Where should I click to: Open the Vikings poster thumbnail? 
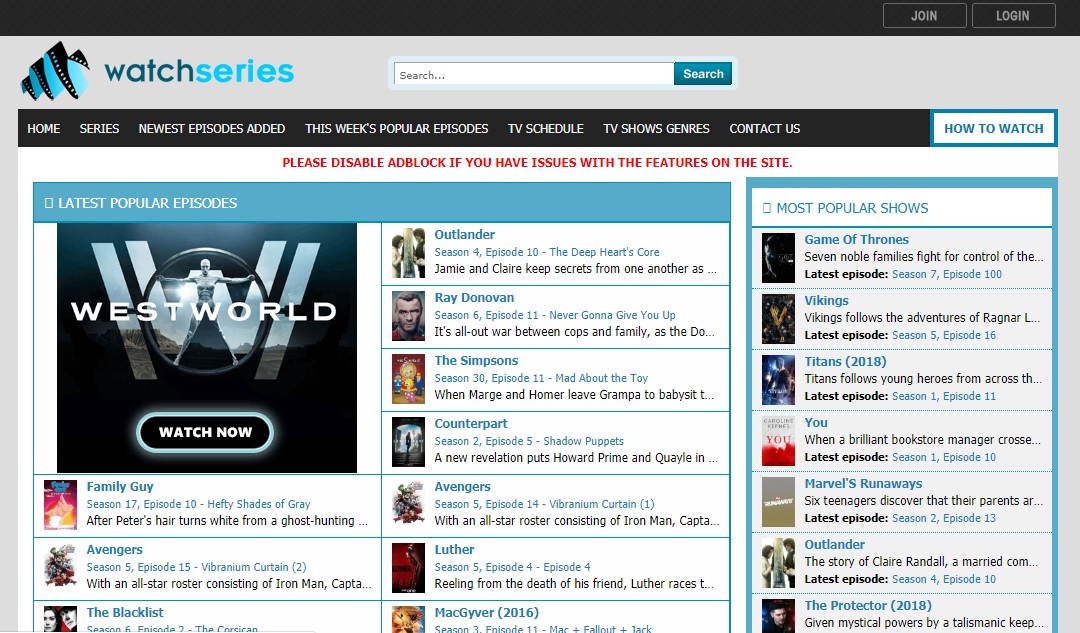[778, 319]
